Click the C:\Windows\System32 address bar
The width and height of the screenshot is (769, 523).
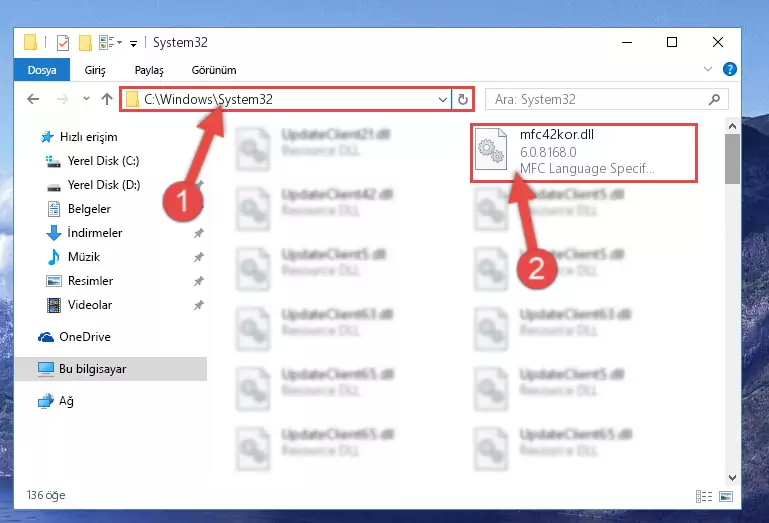pos(285,99)
